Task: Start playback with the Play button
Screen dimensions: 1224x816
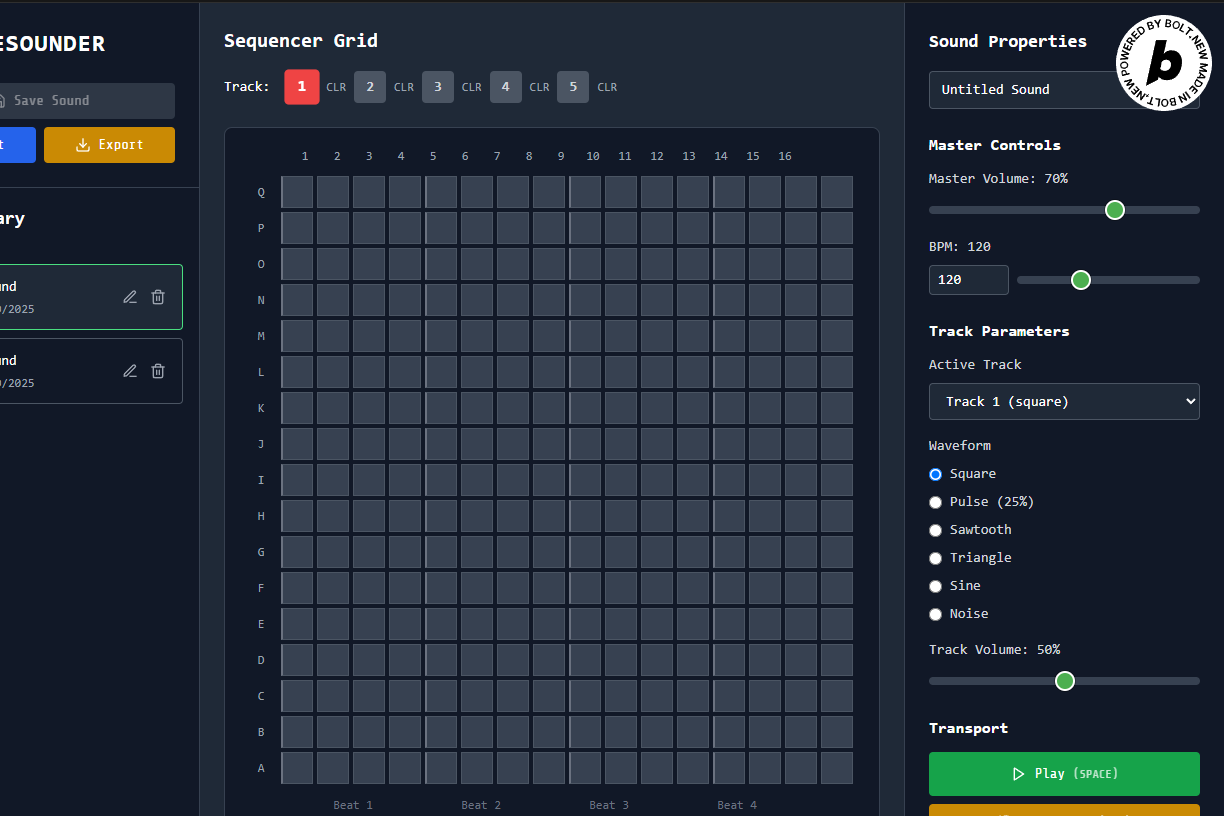Action: [1064, 774]
